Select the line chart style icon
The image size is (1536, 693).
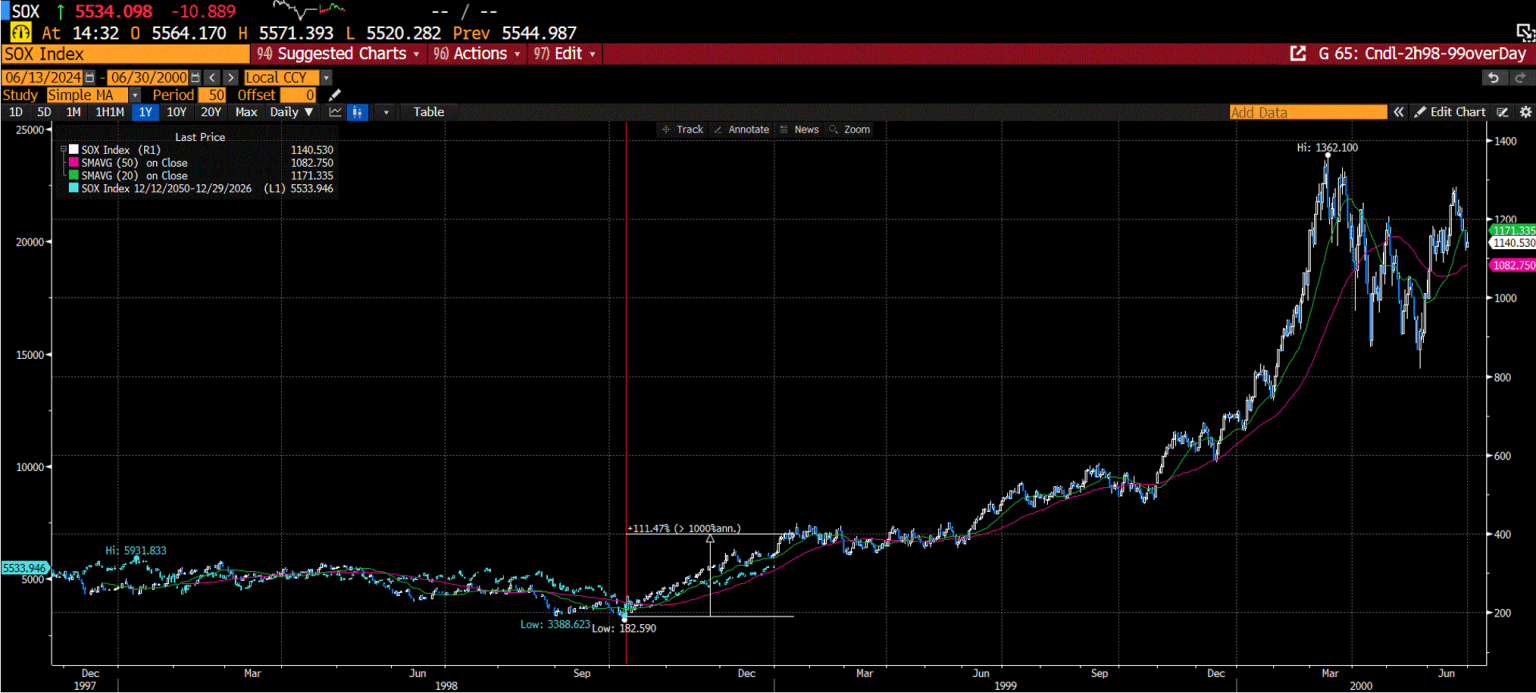pyautogui.click(x=335, y=111)
